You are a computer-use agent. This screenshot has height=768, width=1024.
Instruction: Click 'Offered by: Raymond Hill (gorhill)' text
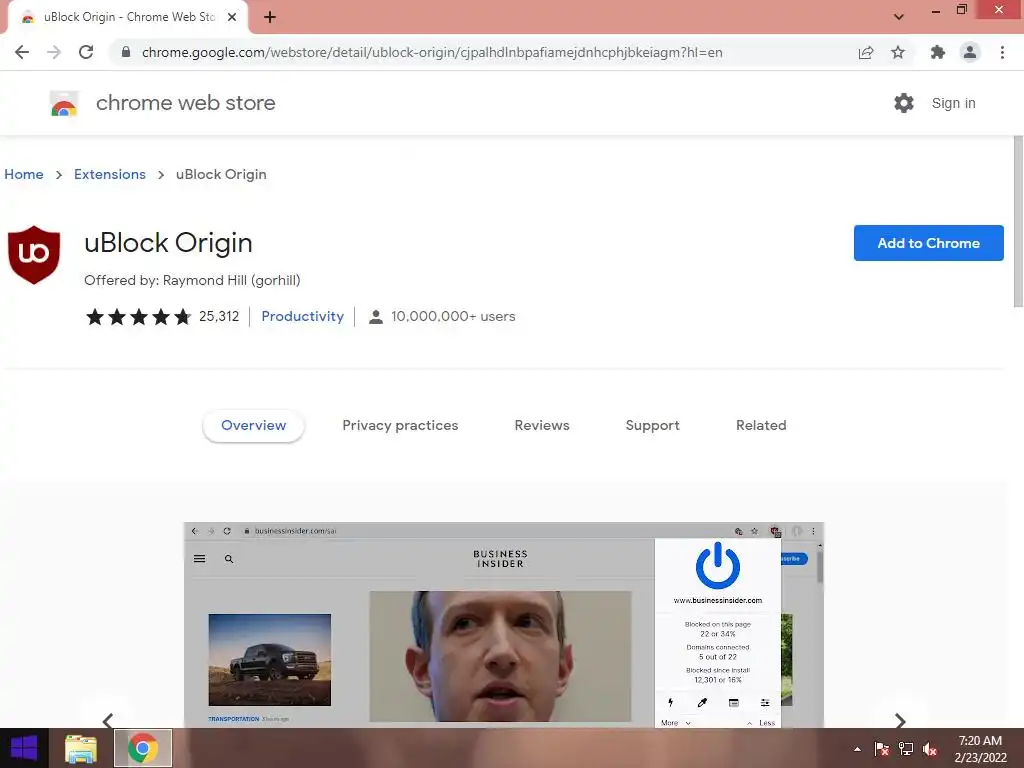point(192,280)
